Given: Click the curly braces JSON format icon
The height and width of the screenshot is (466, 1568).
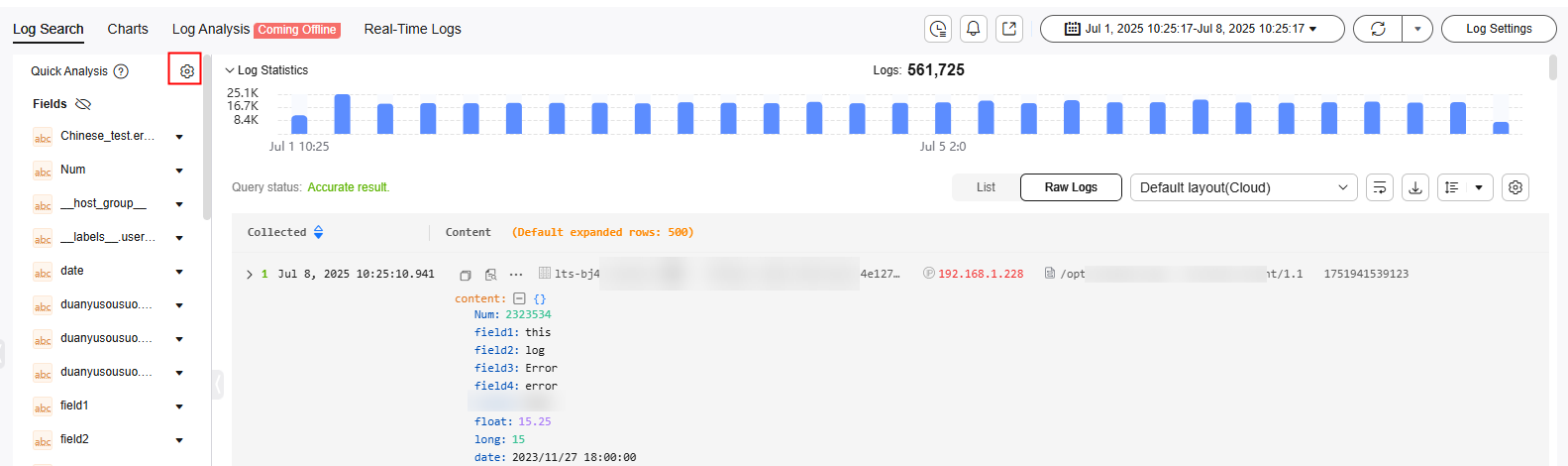Looking at the screenshot, I should click(x=540, y=298).
